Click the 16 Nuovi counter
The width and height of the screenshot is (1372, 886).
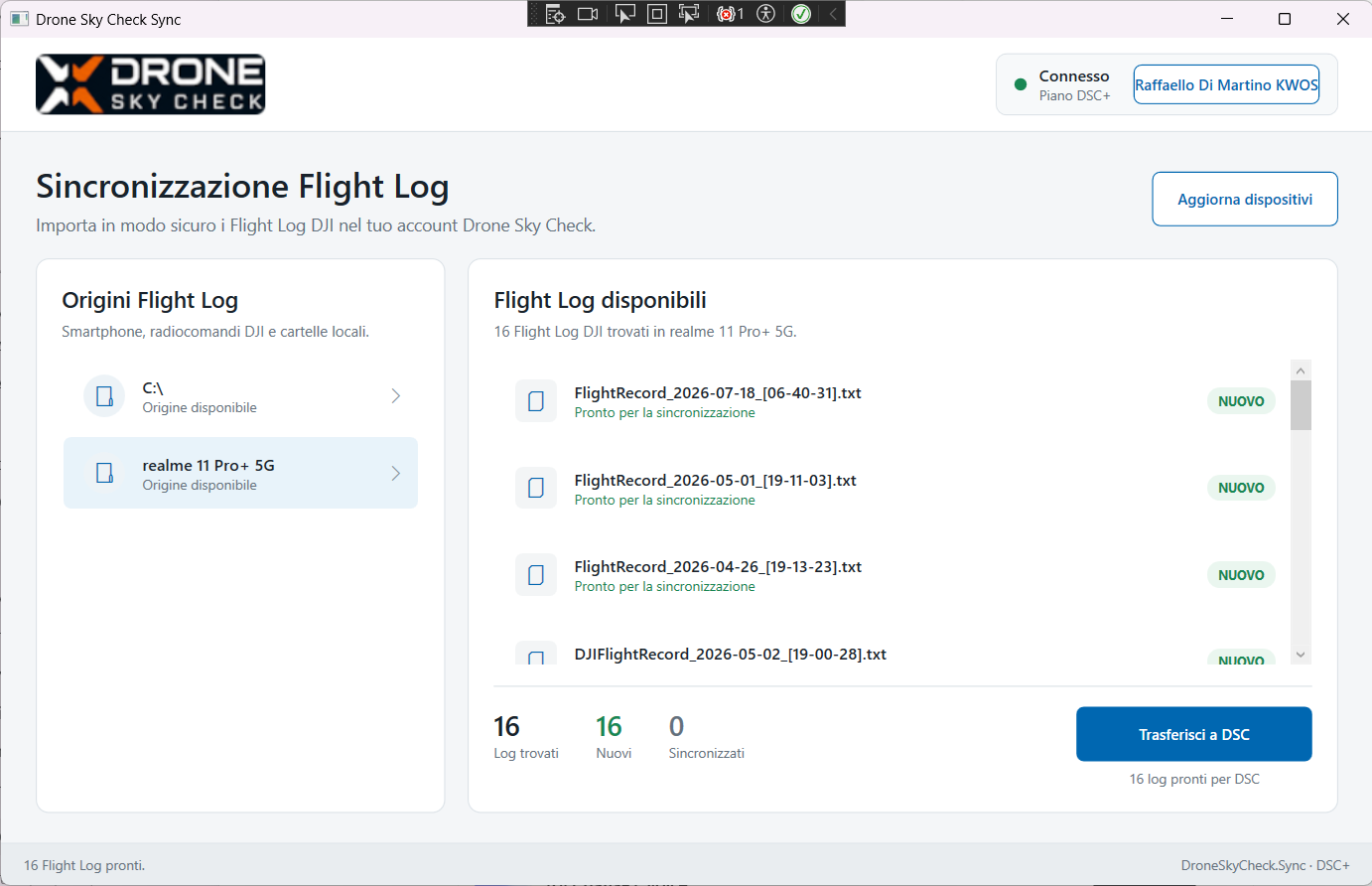(613, 736)
